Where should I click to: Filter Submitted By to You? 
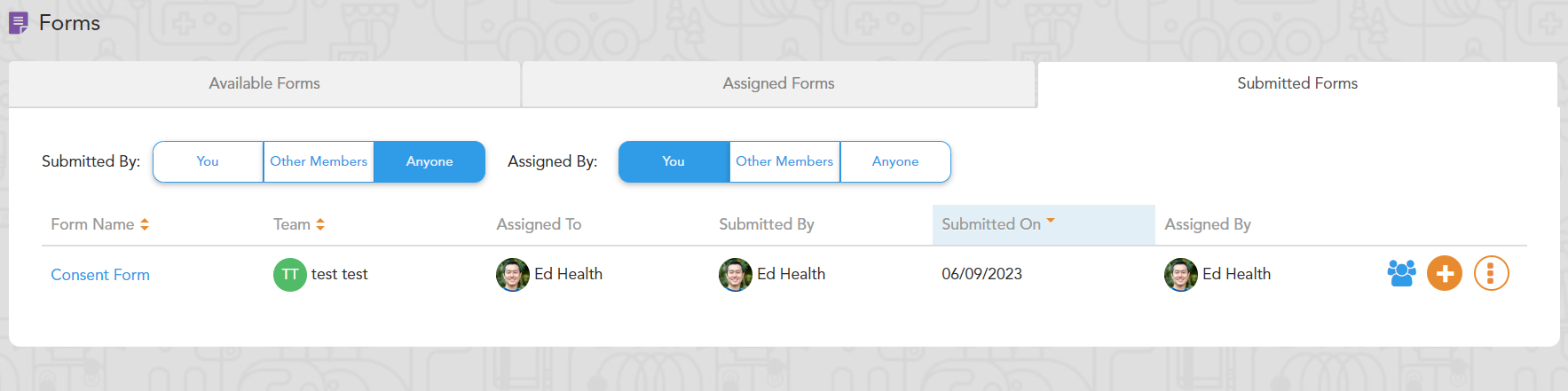(x=208, y=161)
